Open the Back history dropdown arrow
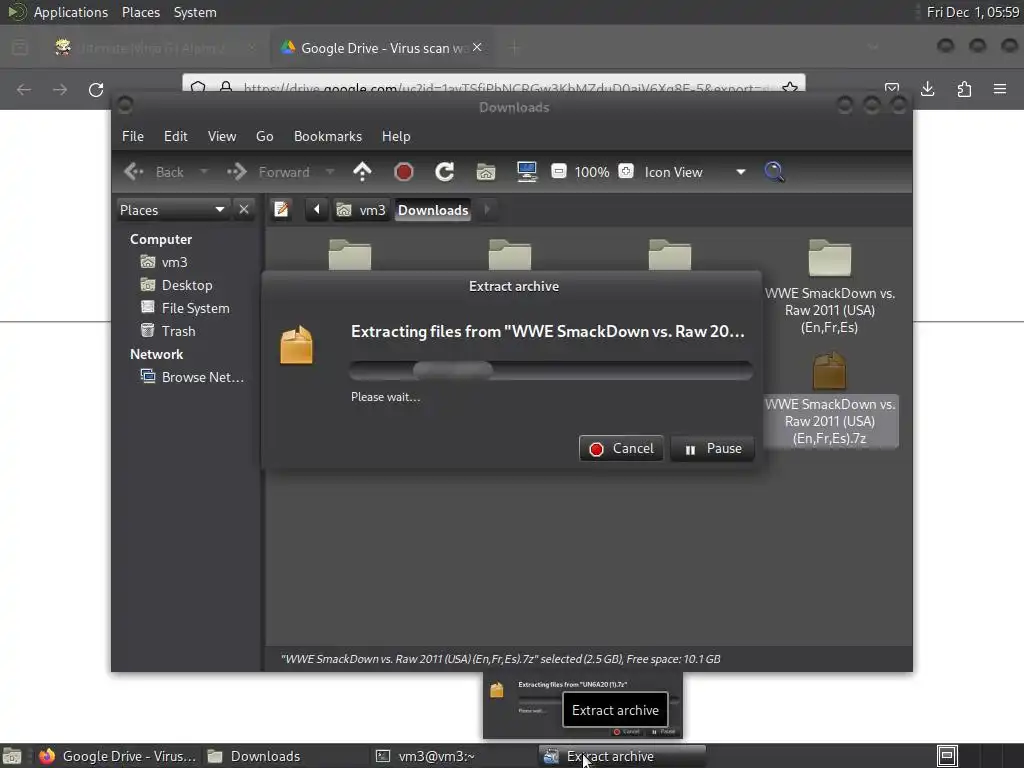The height and width of the screenshot is (768, 1024). [204, 172]
